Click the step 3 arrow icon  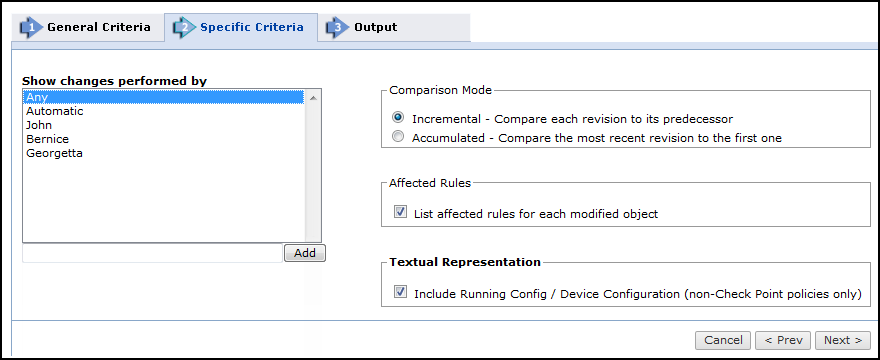[x=338, y=28]
